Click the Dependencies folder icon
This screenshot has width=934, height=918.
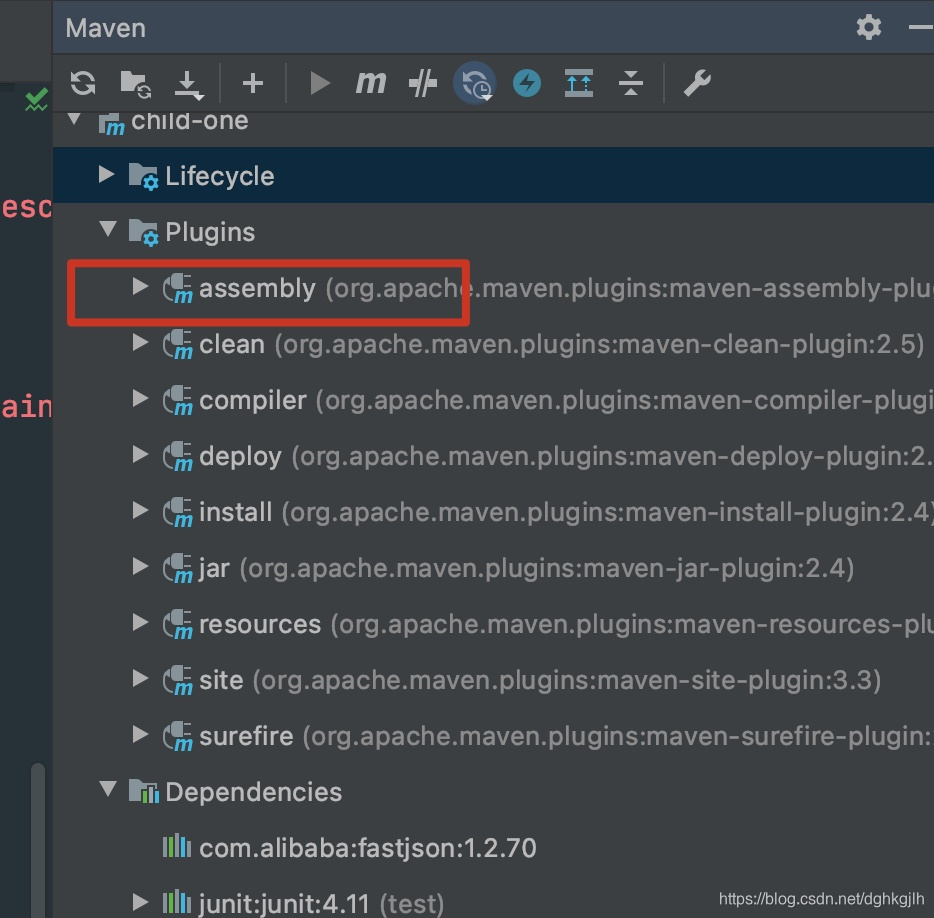144,791
